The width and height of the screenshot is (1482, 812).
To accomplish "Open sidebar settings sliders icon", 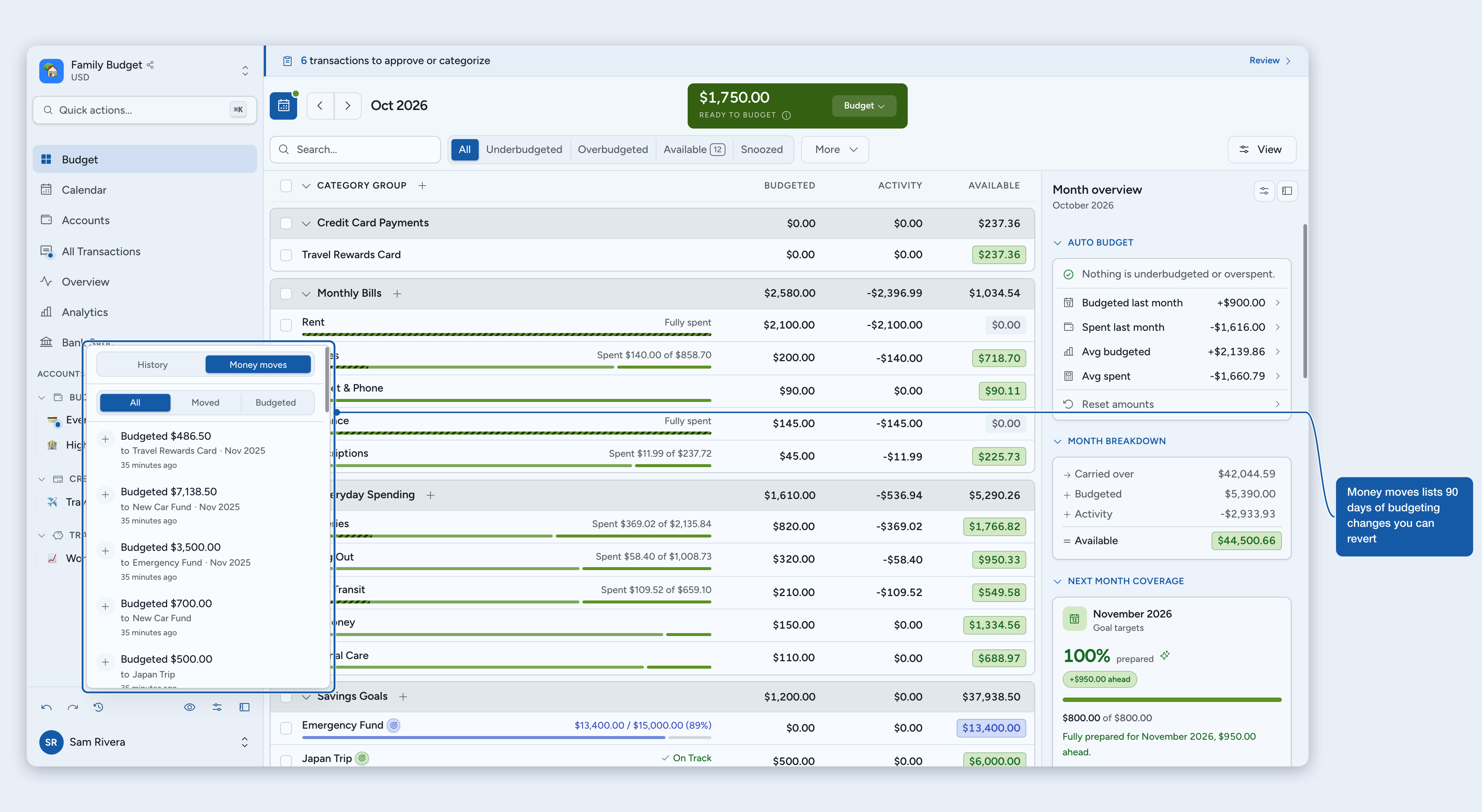I will [x=217, y=707].
